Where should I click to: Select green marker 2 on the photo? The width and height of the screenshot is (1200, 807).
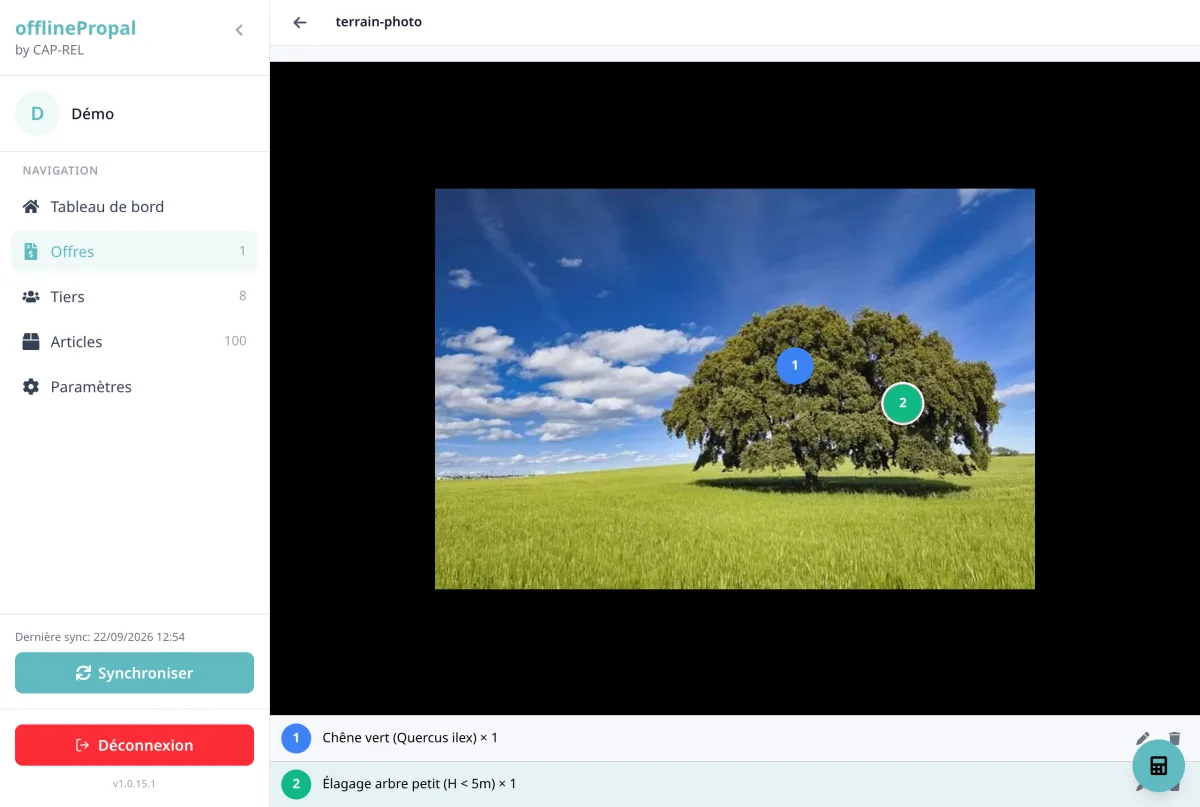pyautogui.click(x=902, y=403)
